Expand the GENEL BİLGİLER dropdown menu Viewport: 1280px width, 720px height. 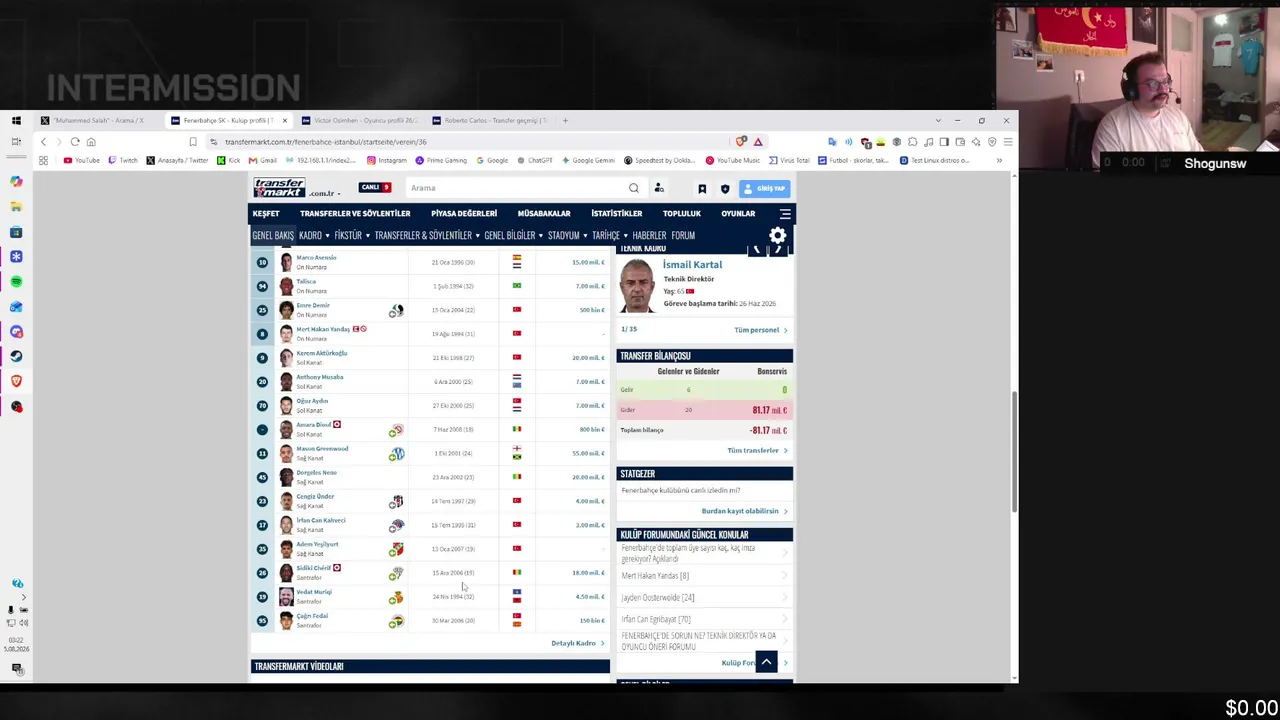514,236
